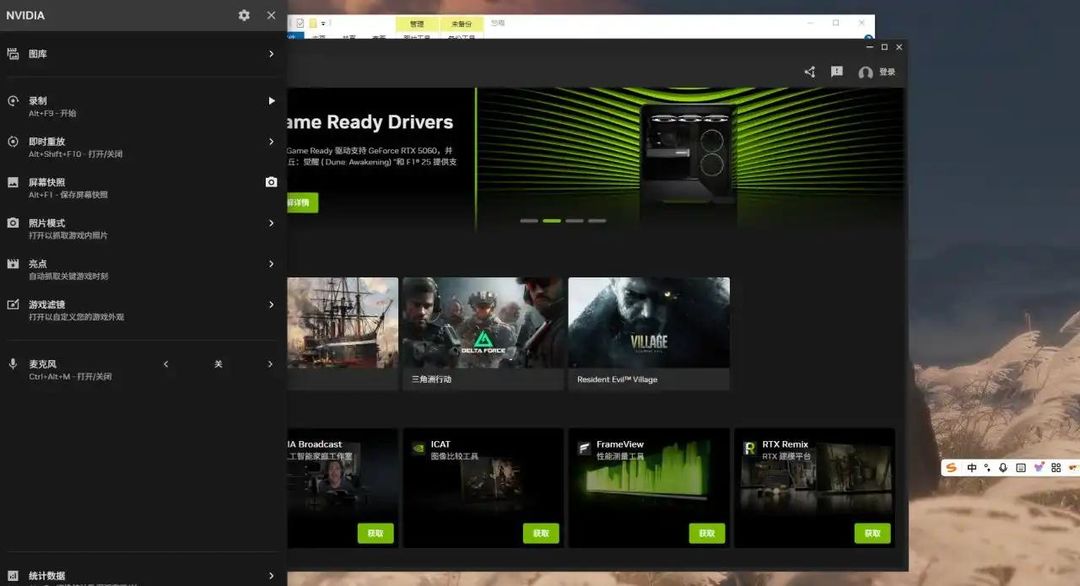The height and width of the screenshot is (586, 1080).
Task: Open the 统计数据 statistics menu item
Action: pyautogui.click(x=143, y=576)
